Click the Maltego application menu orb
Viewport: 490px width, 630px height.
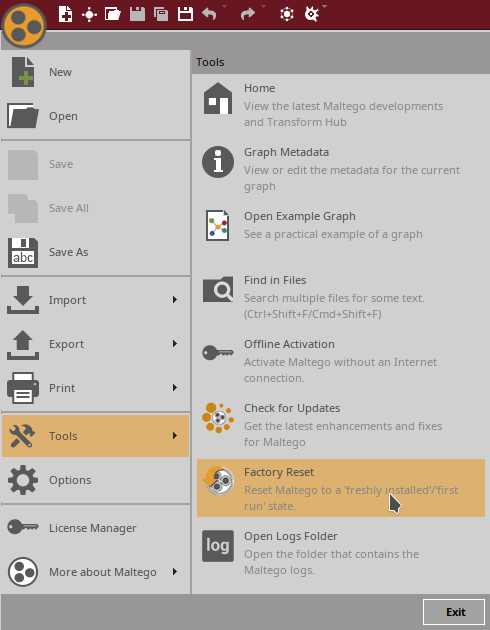point(24,27)
